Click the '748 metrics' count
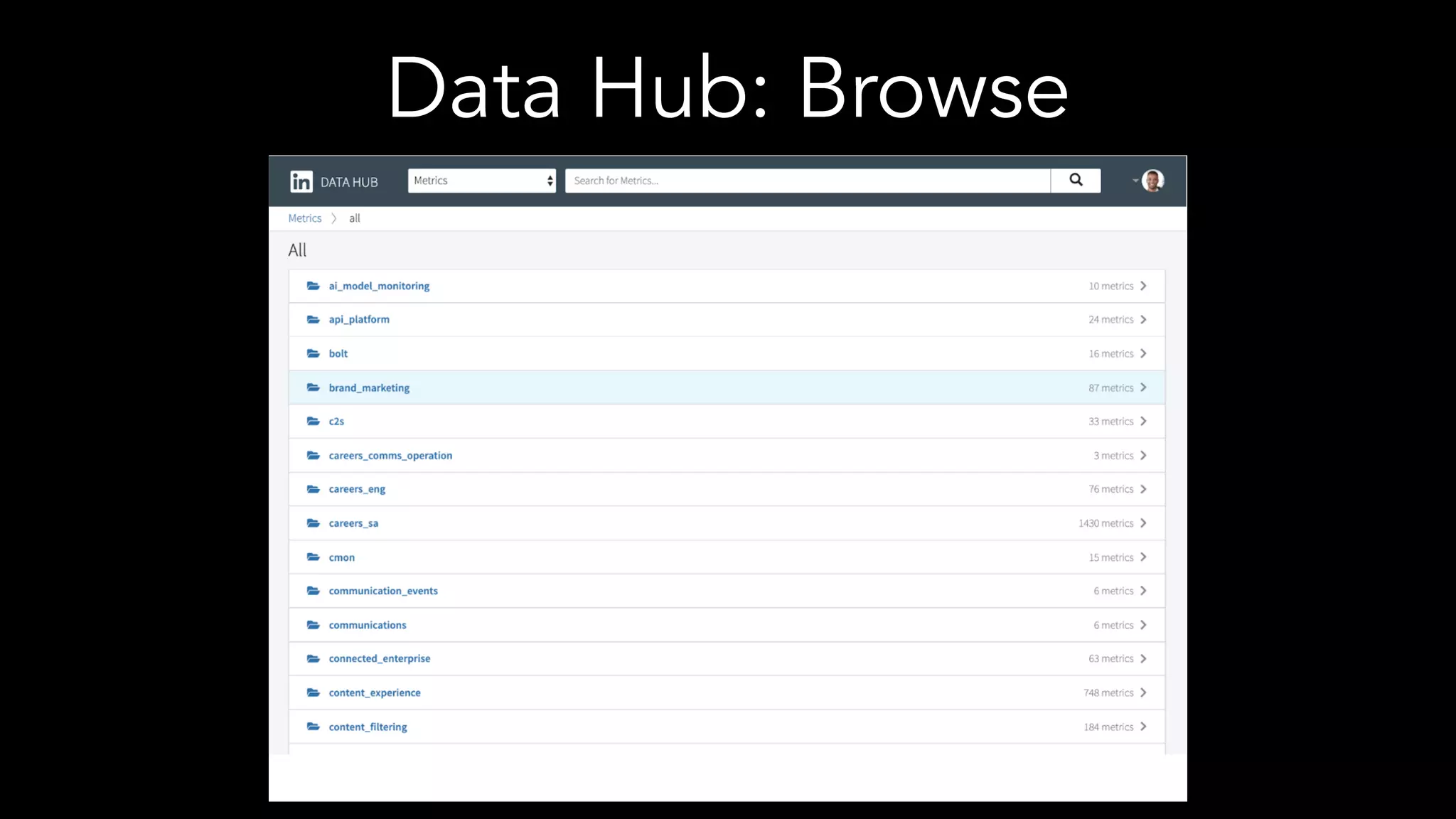Image resolution: width=1456 pixels, height=819 pixels. coord(1108,692)
